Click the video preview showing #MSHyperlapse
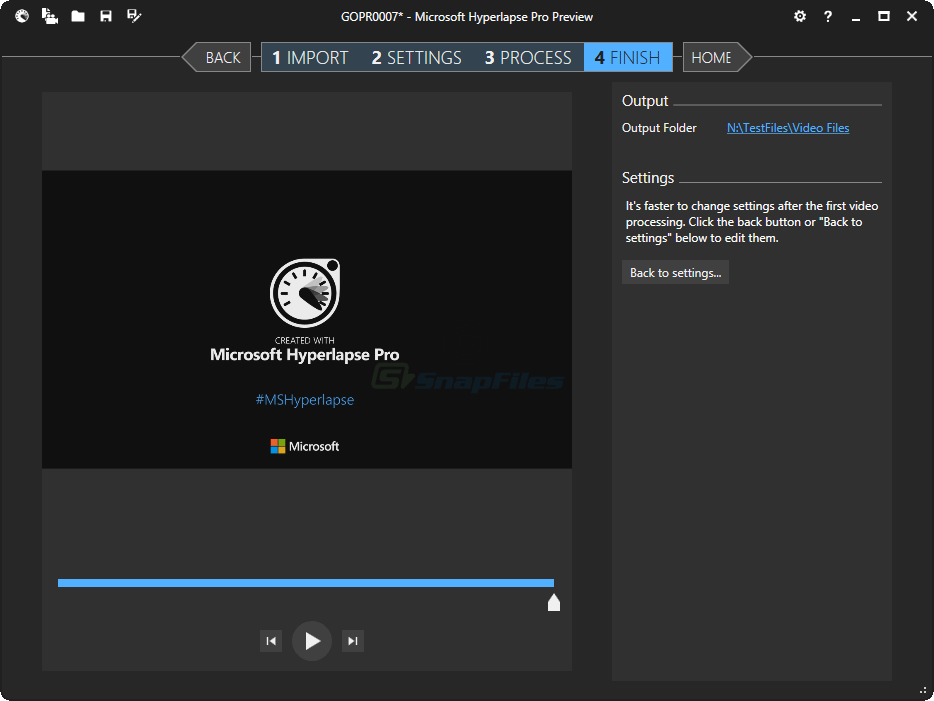The width and height of the screenshot is (934, 701). pos(306,319)
